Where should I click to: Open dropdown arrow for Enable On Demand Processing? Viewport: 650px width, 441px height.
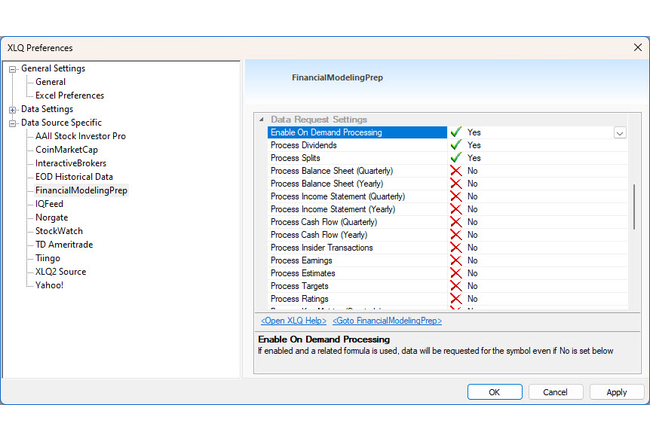pyautogui.click(x=620, y=133)
